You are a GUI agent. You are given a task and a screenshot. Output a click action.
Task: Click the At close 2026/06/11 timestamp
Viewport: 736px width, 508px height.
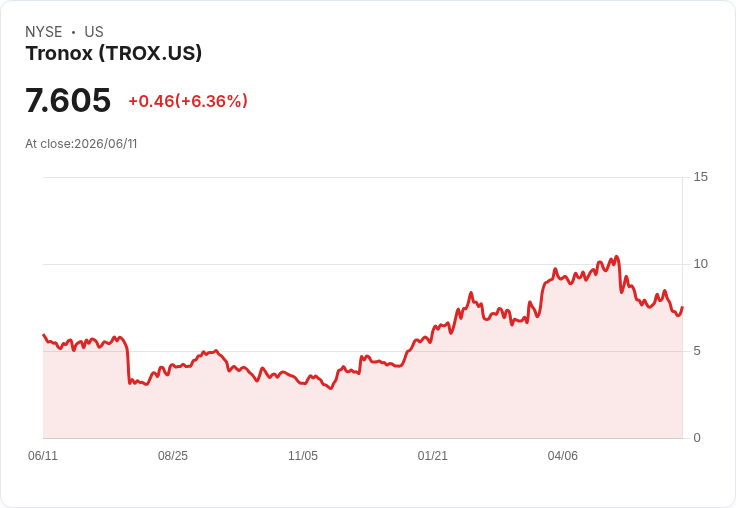click(81, 144)
